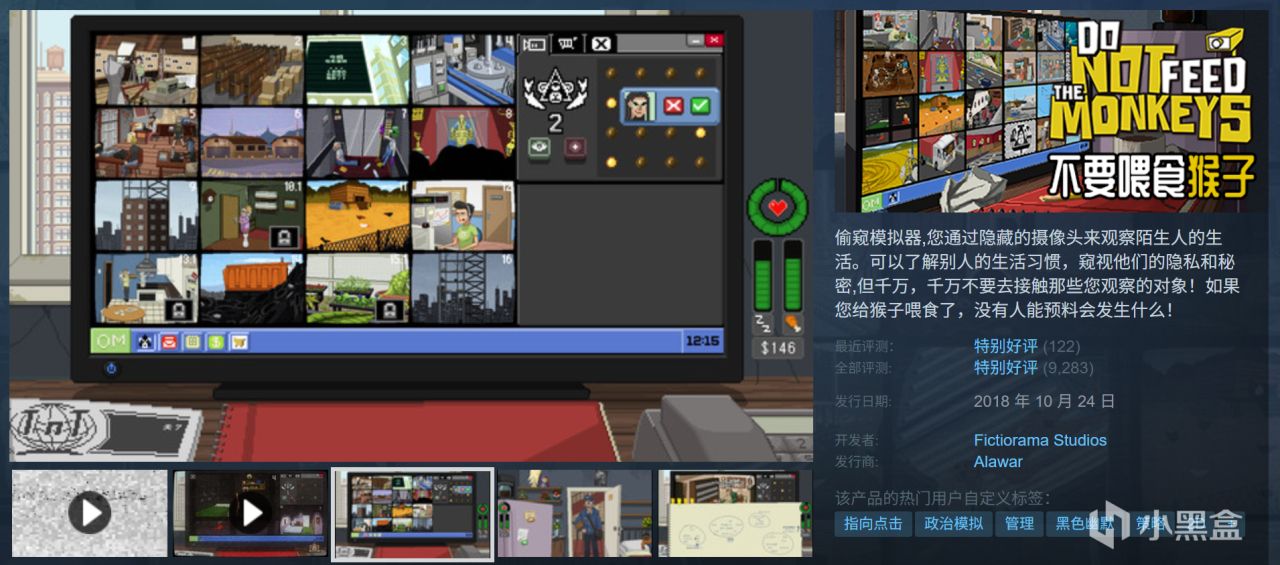Viewport: 1280px width, 565px height.
Task: Open publisher Alawar link
Action: (998, 462)
